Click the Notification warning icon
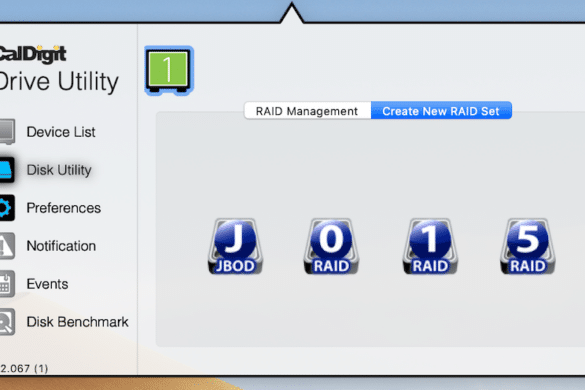The image size is (585, 390). click(7, 246)
